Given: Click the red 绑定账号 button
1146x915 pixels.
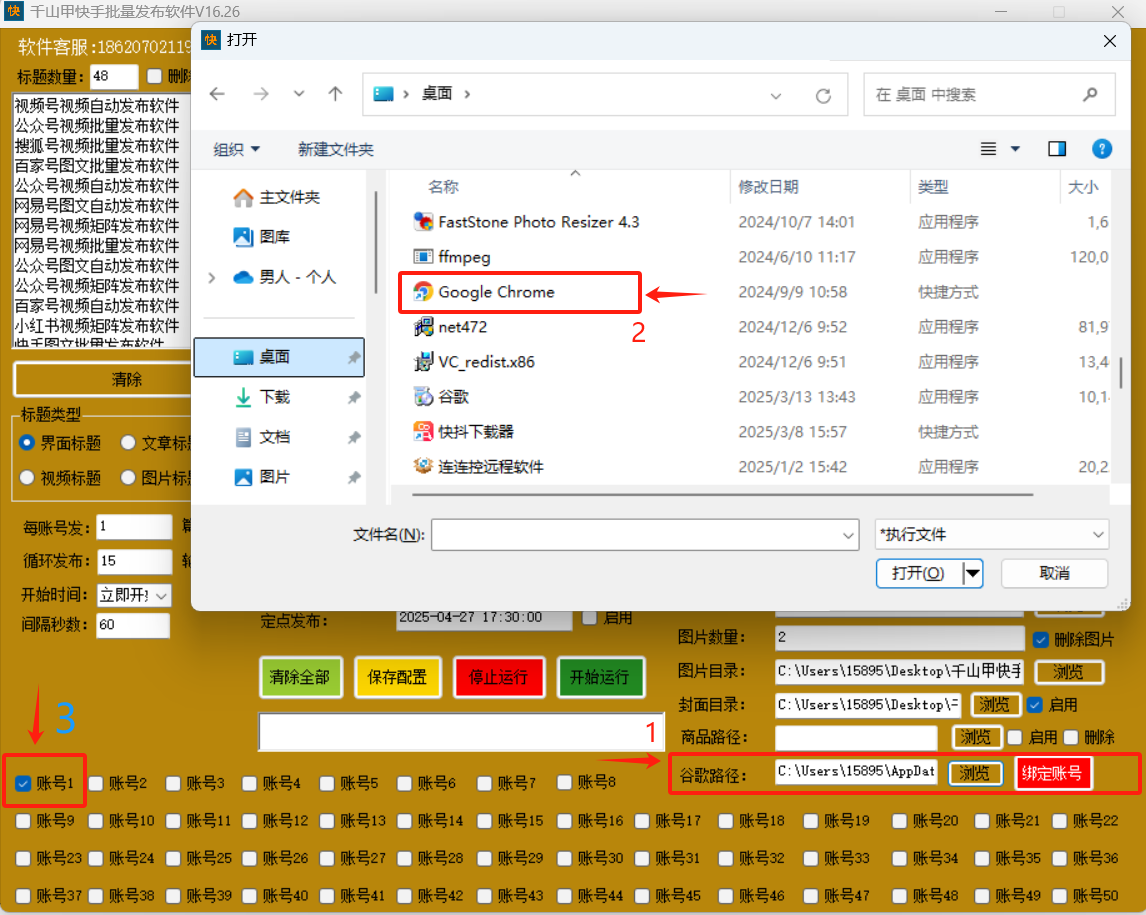Looking at the screenshot, I should [1052, 773].
